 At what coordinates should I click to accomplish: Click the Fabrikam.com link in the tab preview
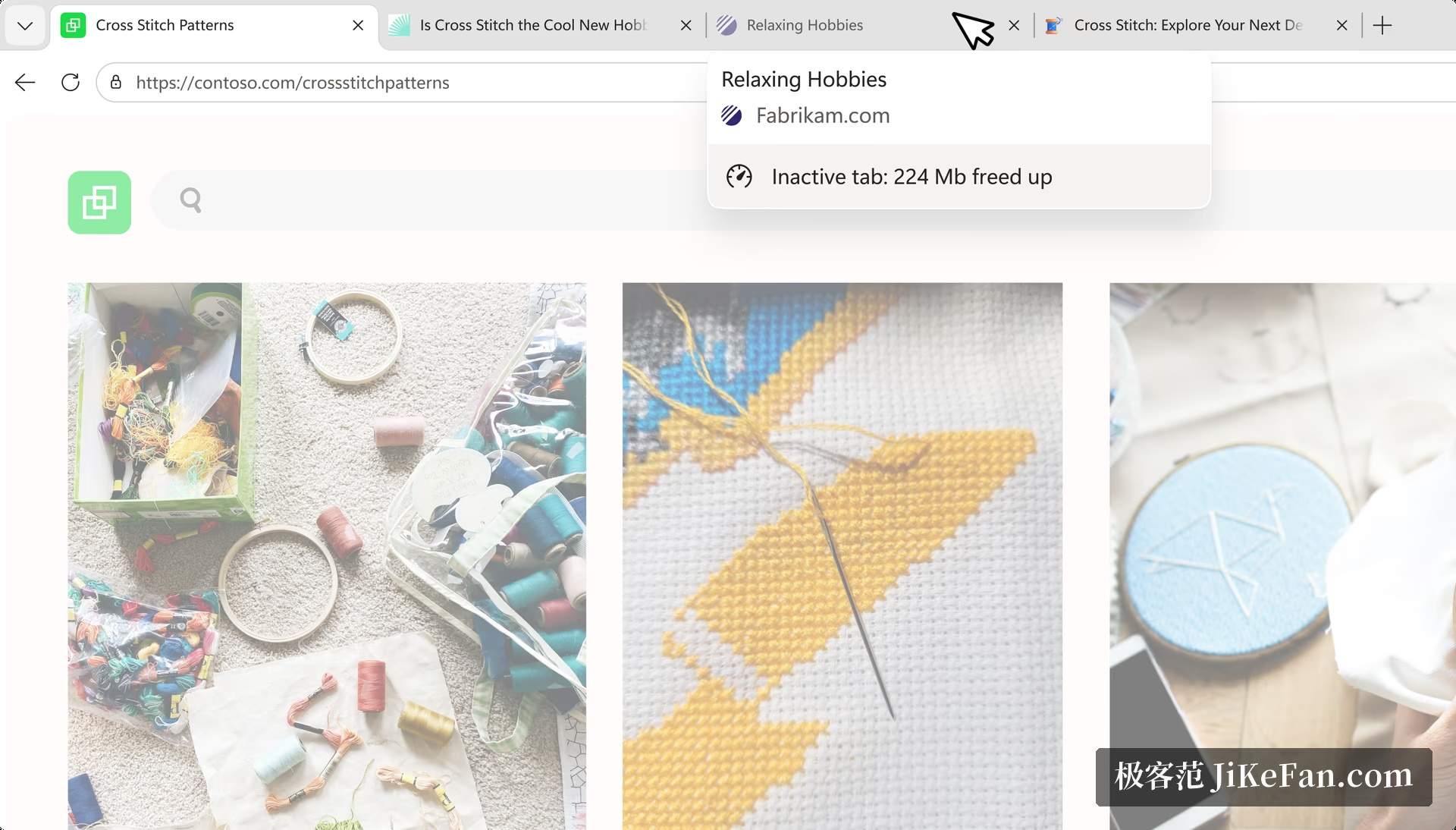823,115
